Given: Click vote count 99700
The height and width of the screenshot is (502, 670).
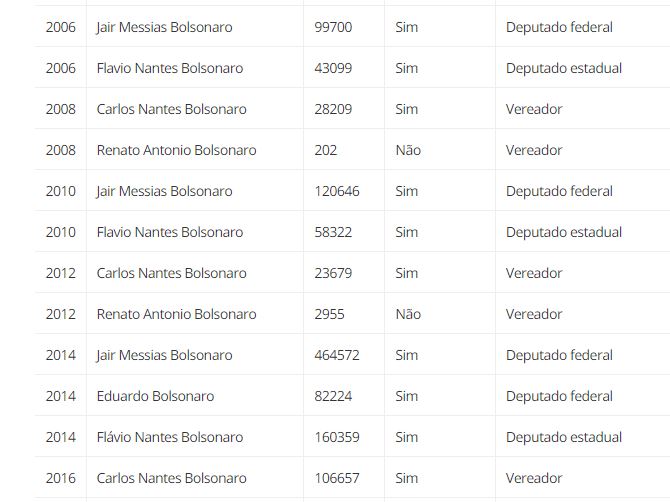Looking at the screenshot, I should coord(333,27).
